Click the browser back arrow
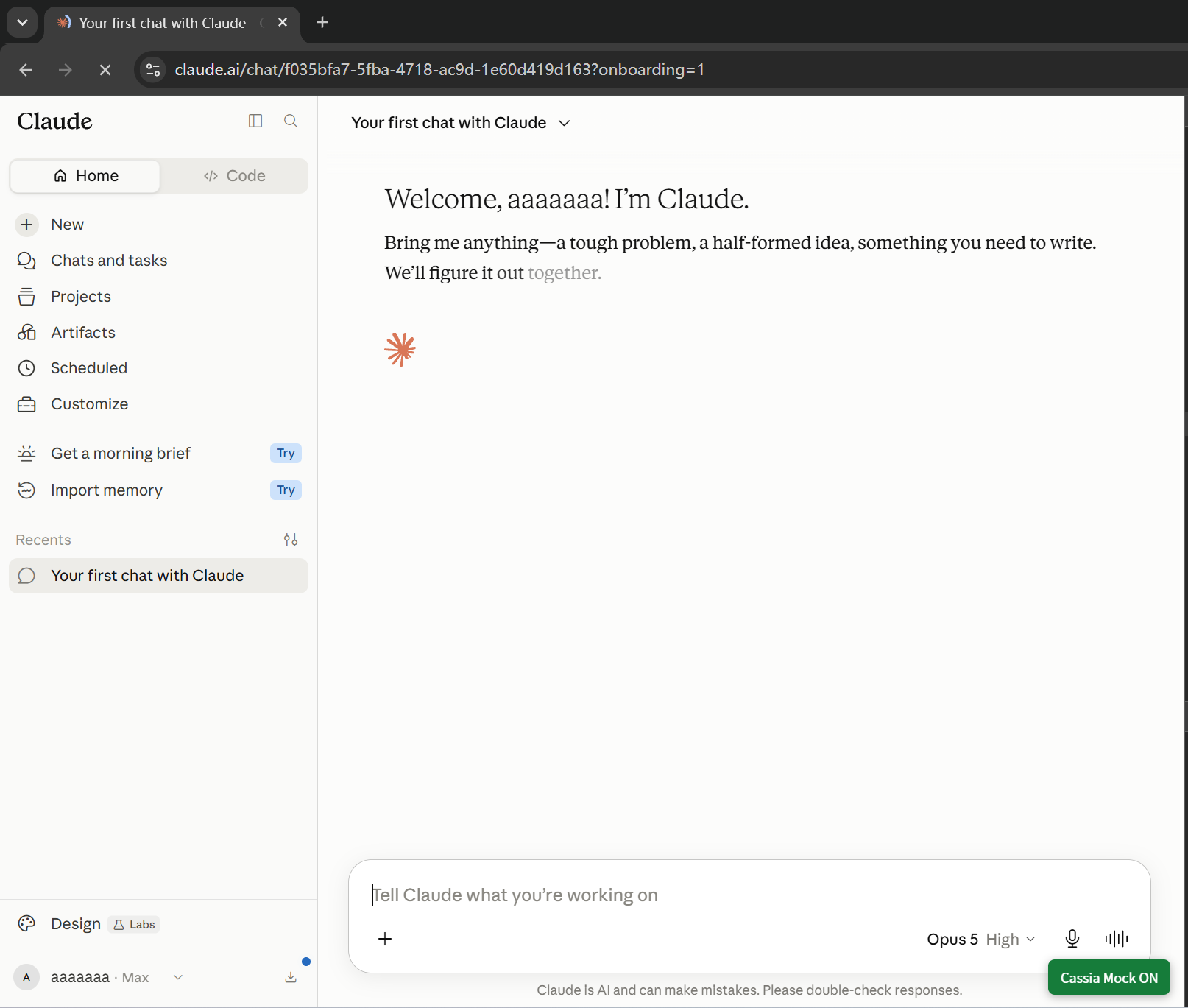1188x1008 pixels. (26, 70)
